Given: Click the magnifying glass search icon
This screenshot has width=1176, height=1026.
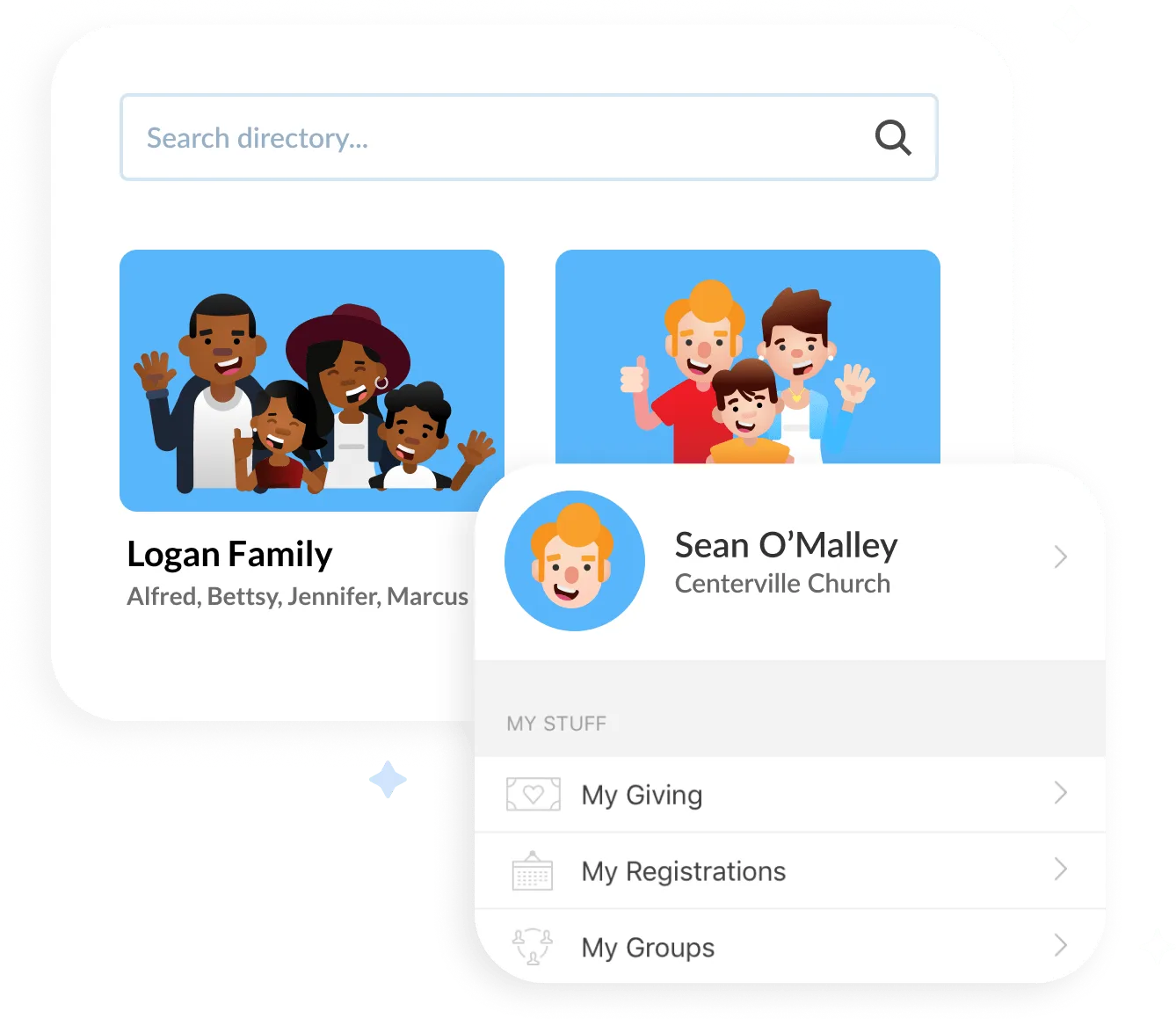Looking at the screenshot, I should coord(893,137).
